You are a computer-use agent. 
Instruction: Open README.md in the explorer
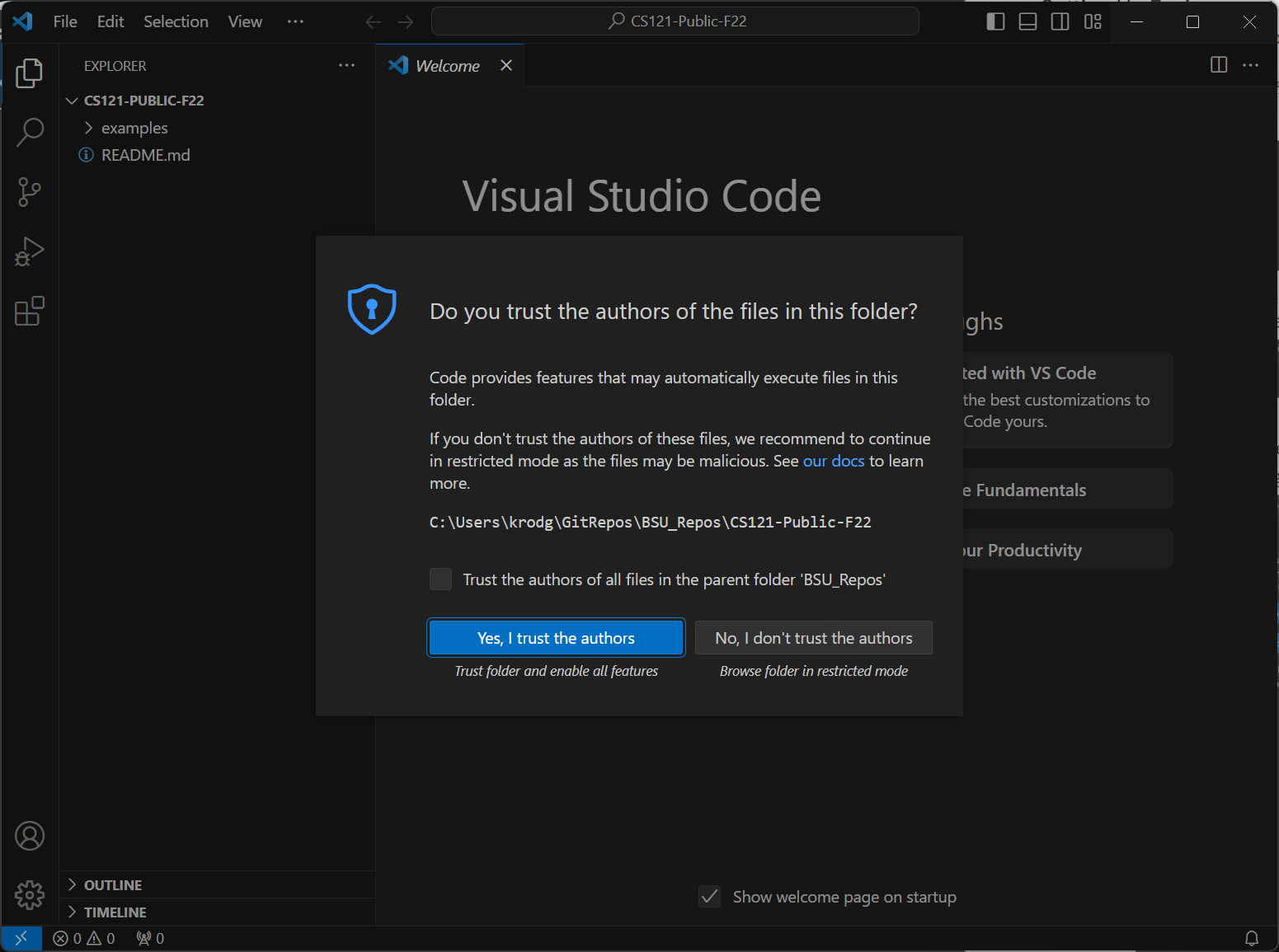[x=145, y=155]
